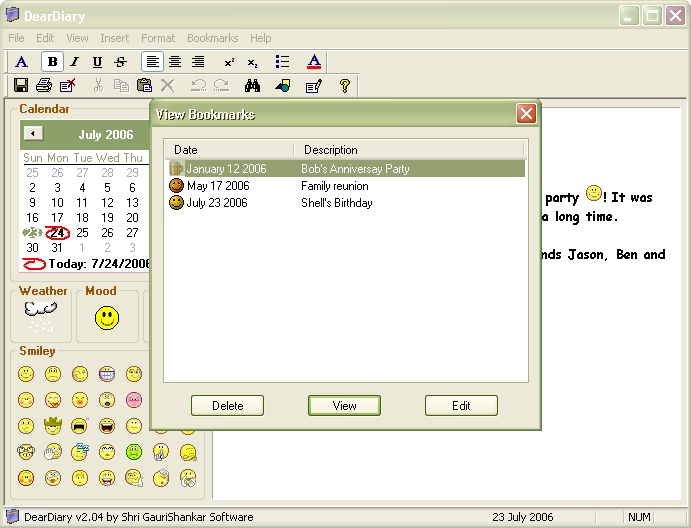Open the Bookmarks menu
The width and height of the screenshot is (691, 528).
(x=212, y=38)
